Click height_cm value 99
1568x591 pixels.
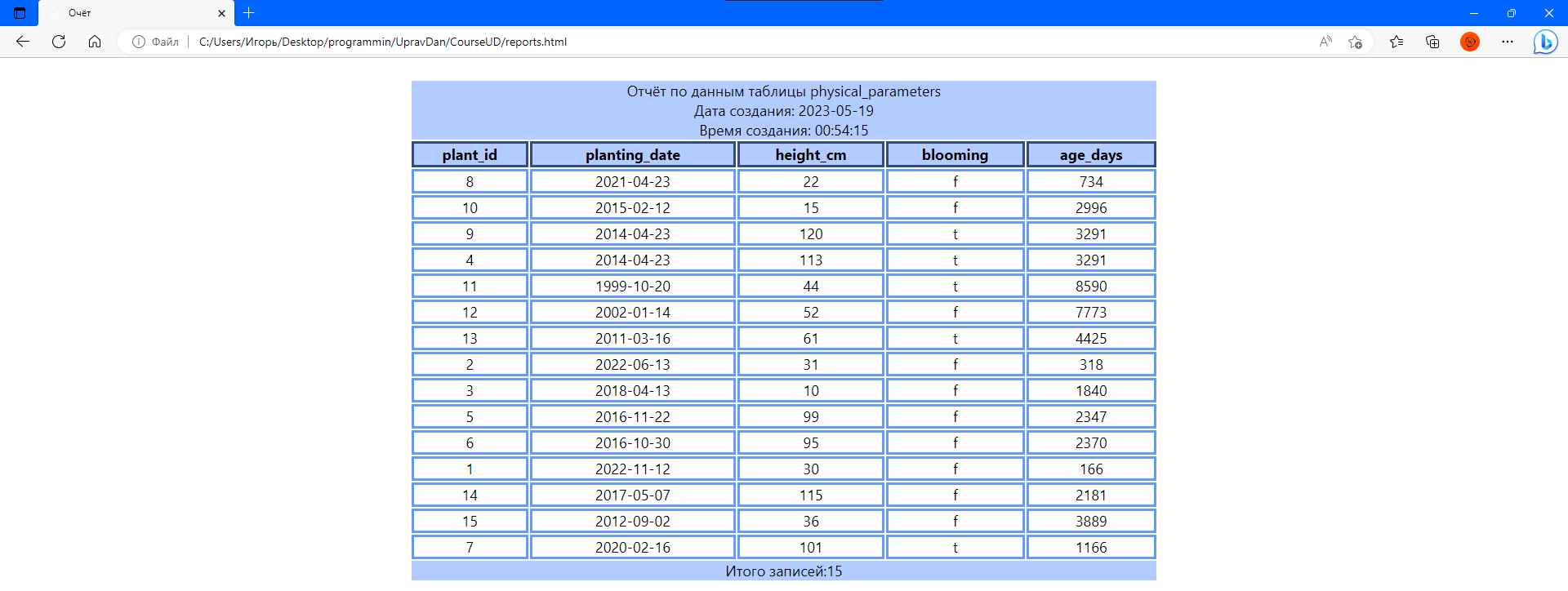pos(811,416)
